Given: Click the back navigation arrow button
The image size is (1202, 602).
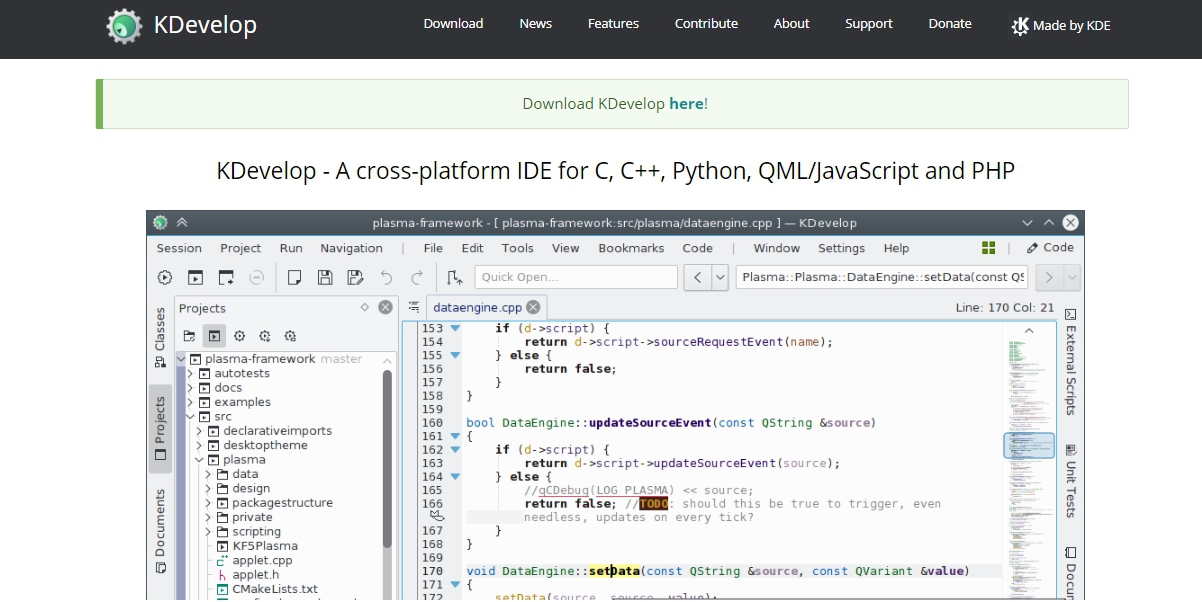Looking at the screenshot, I should pos(697,278).
